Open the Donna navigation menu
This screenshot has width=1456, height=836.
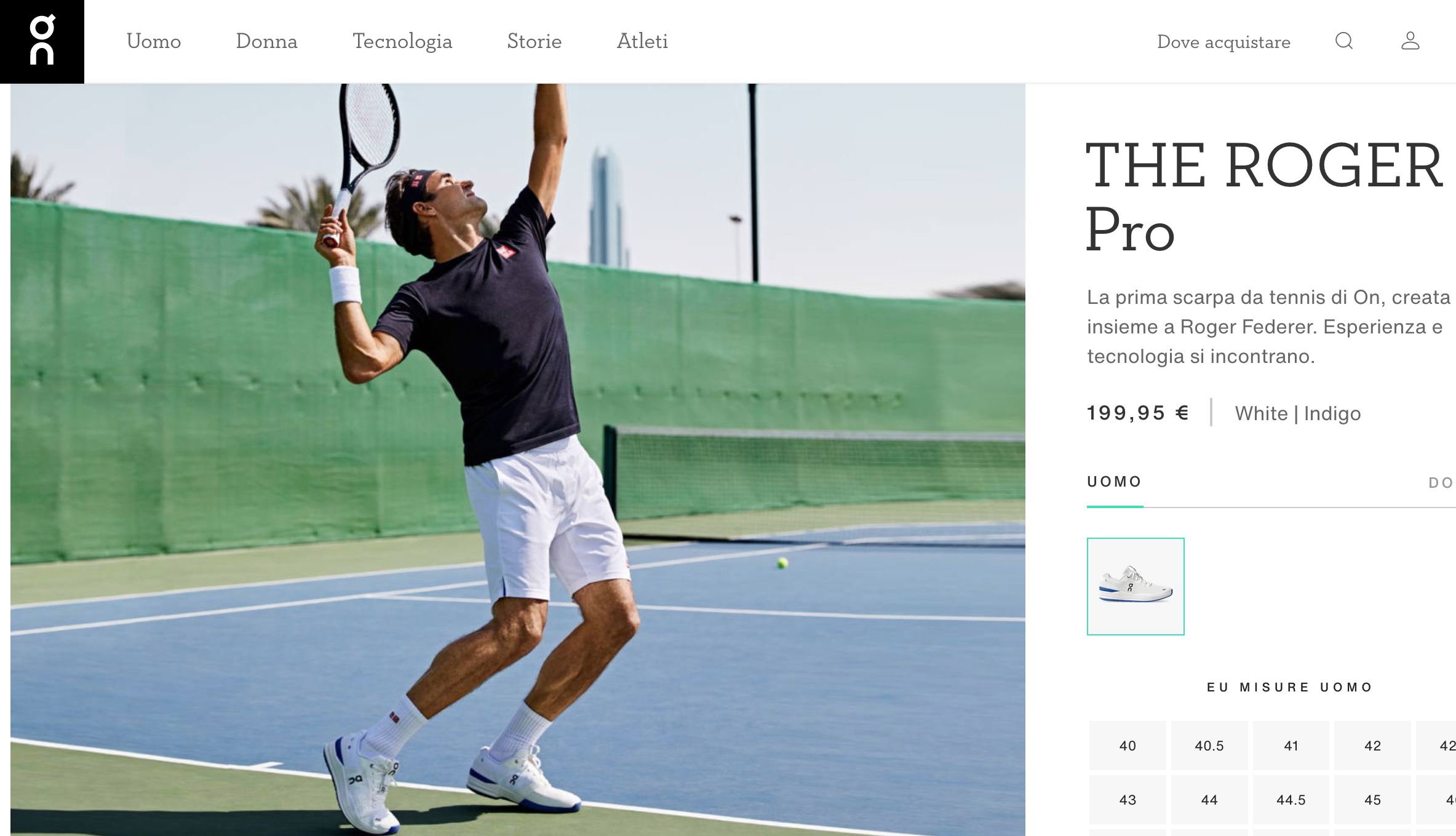tap(266, 41)
